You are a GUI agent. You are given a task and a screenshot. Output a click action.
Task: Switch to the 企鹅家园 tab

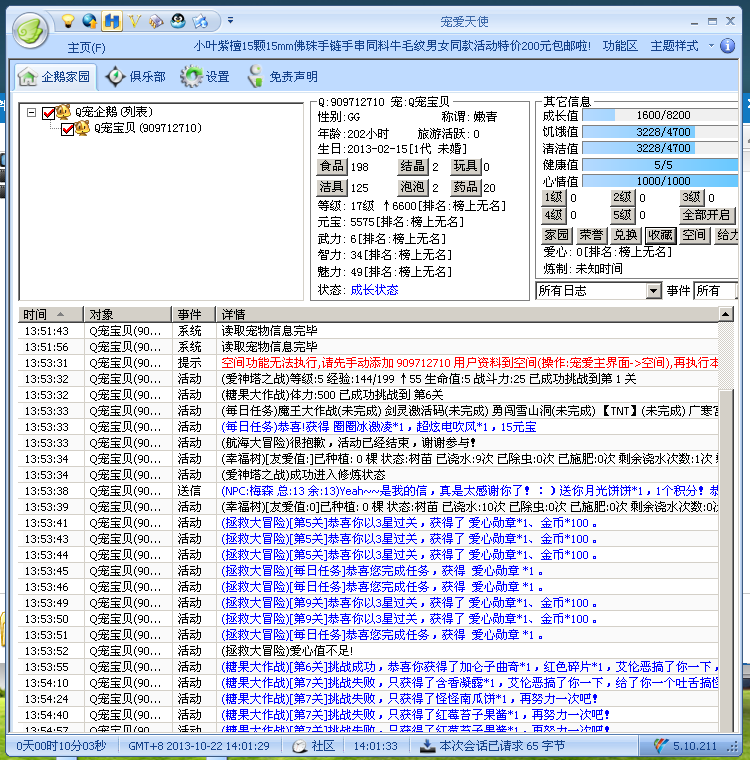55,77
